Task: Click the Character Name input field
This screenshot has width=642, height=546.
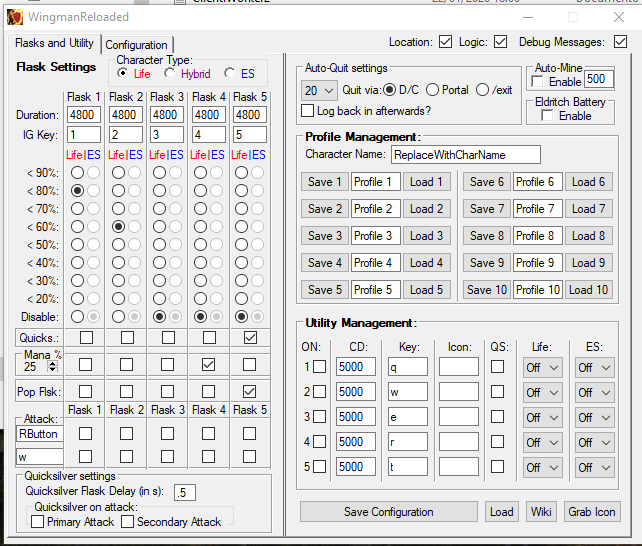Action: (x=466, y=155)
